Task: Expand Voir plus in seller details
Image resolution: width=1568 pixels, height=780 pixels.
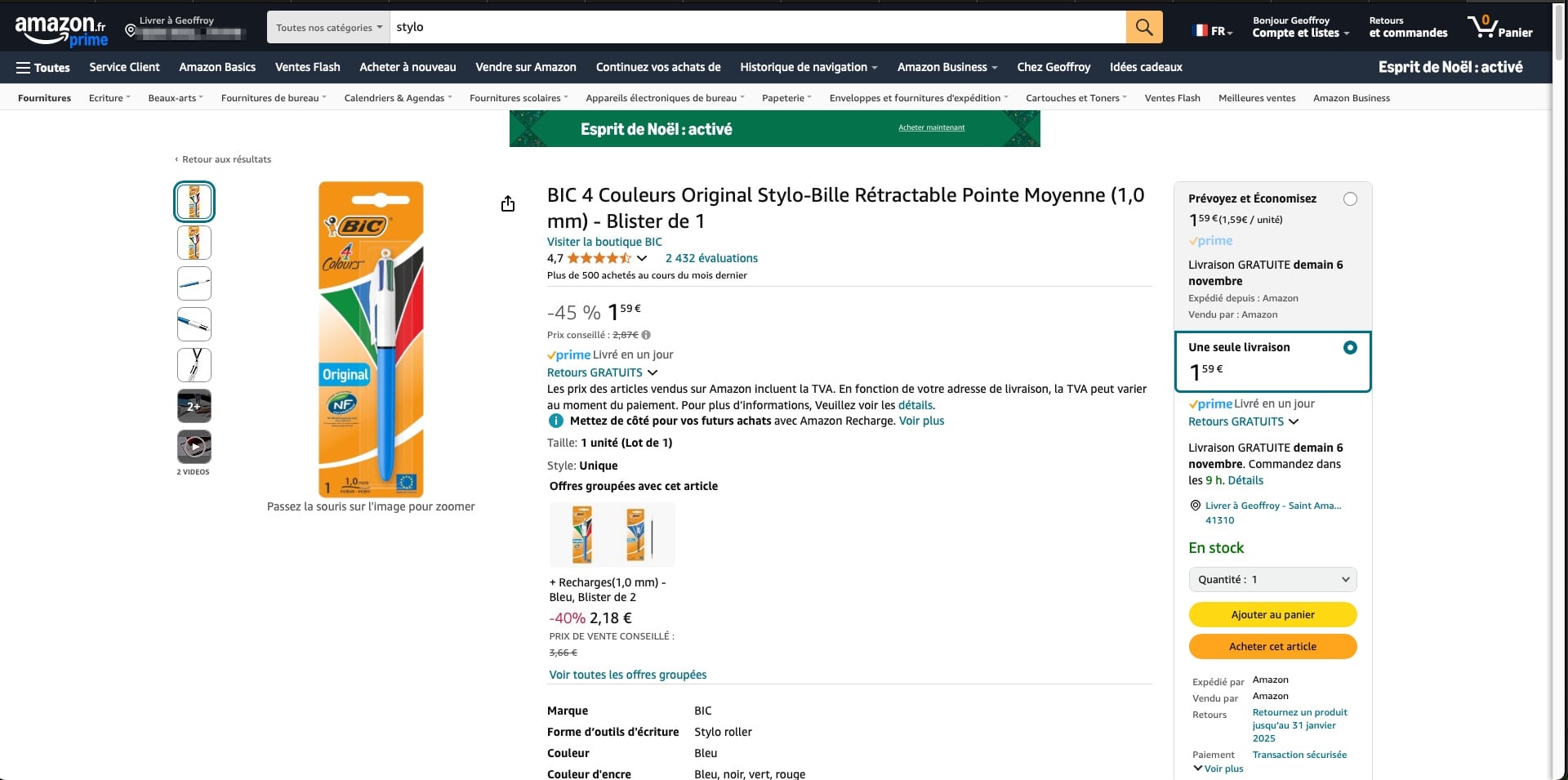Action: pos(1218,769)
